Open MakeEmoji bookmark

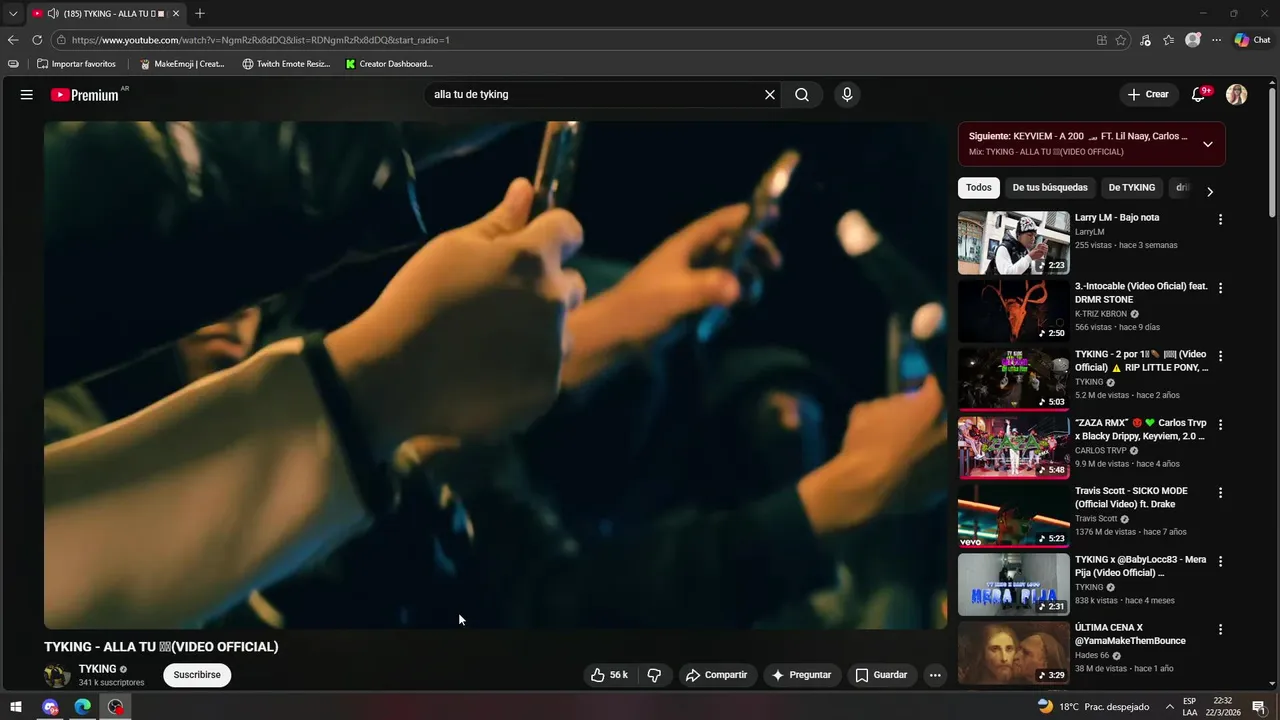click(x=182, y=64)
